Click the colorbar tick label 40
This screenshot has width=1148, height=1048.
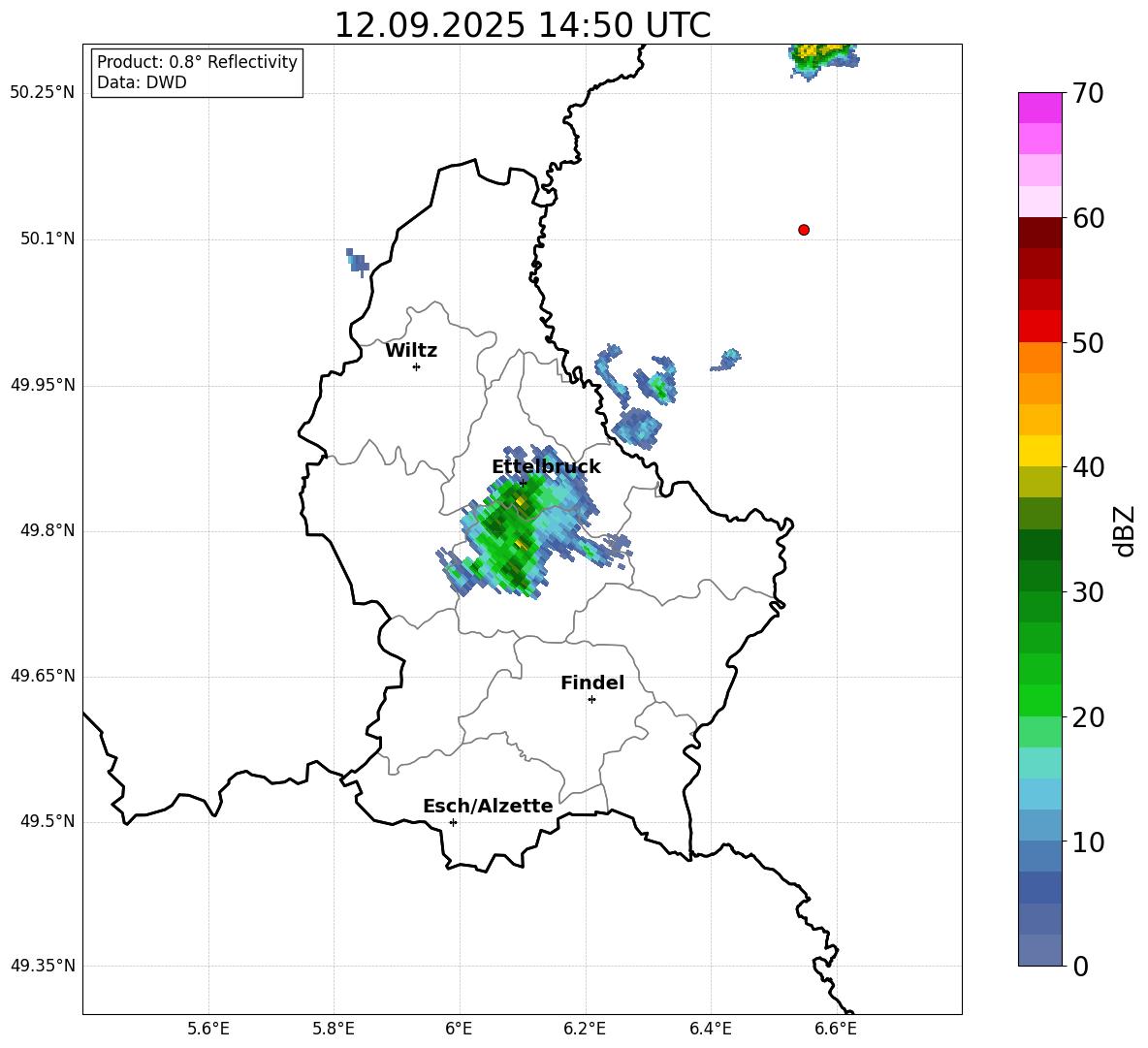(x=1088, y=467)
